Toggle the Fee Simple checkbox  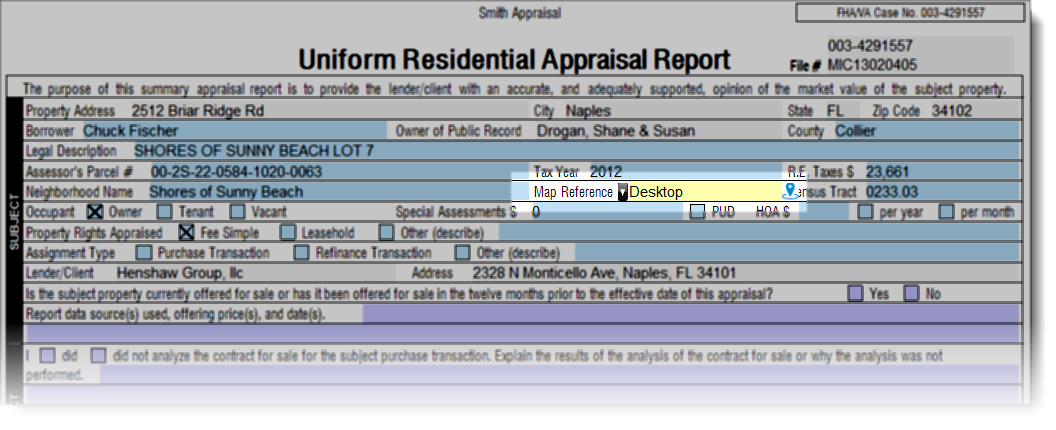(x=185, y=232)
